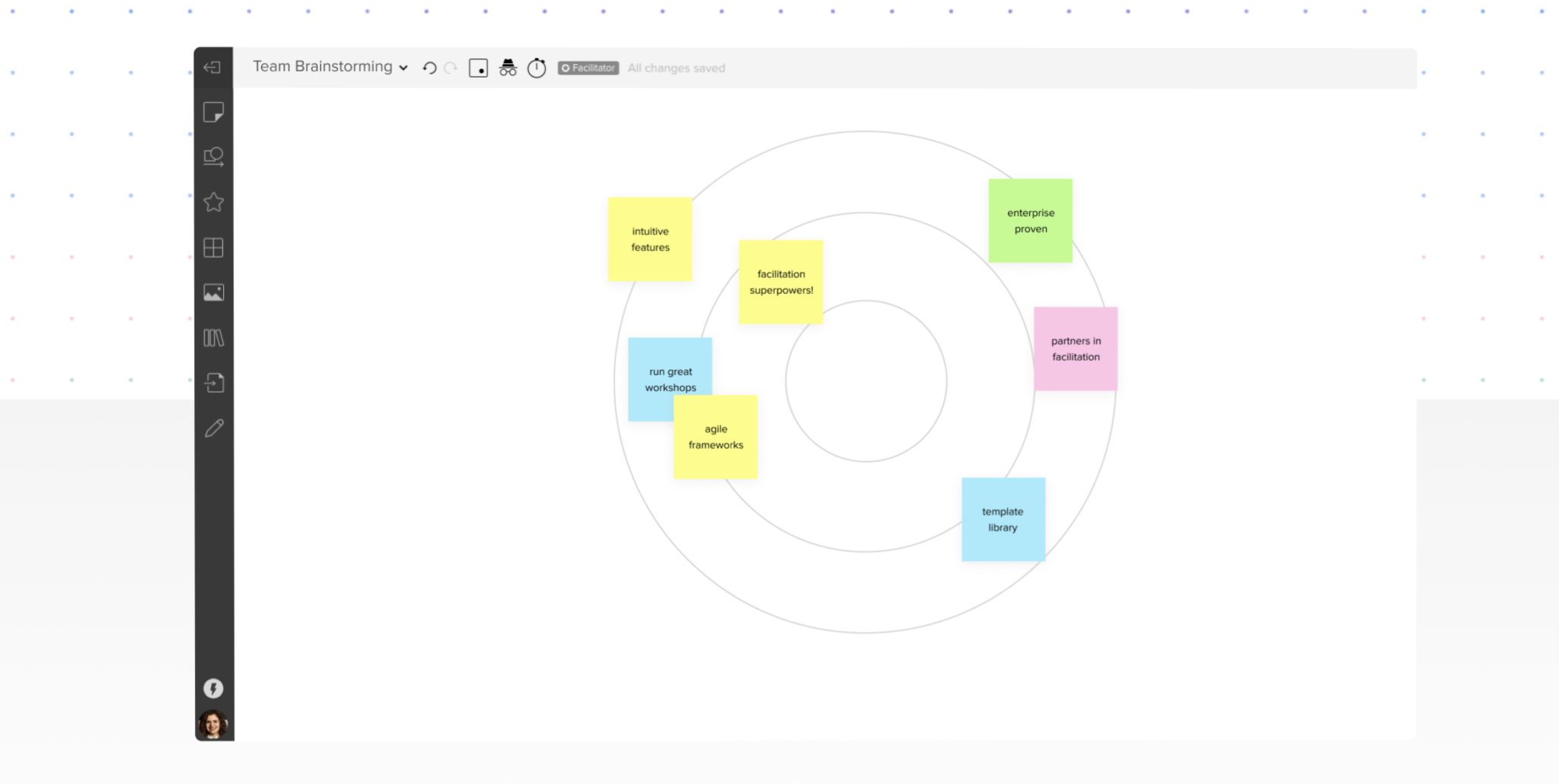The width and height of the screenshot is (1559, 784).
Task: Select the star reaction tool
Action: click(214, 202)
